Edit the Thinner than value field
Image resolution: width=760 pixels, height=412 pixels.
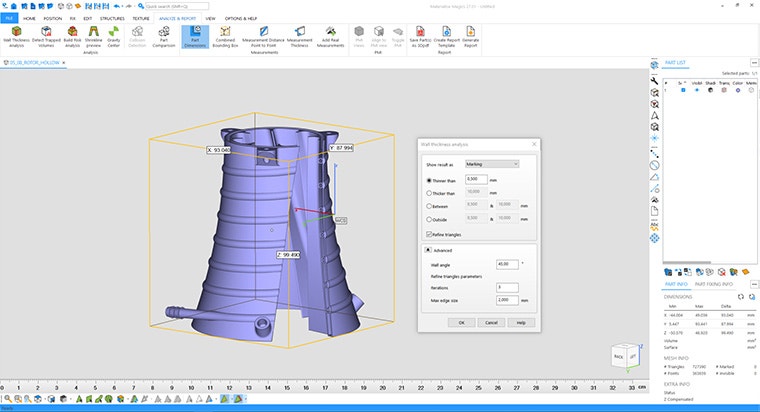tap(476, 179)
